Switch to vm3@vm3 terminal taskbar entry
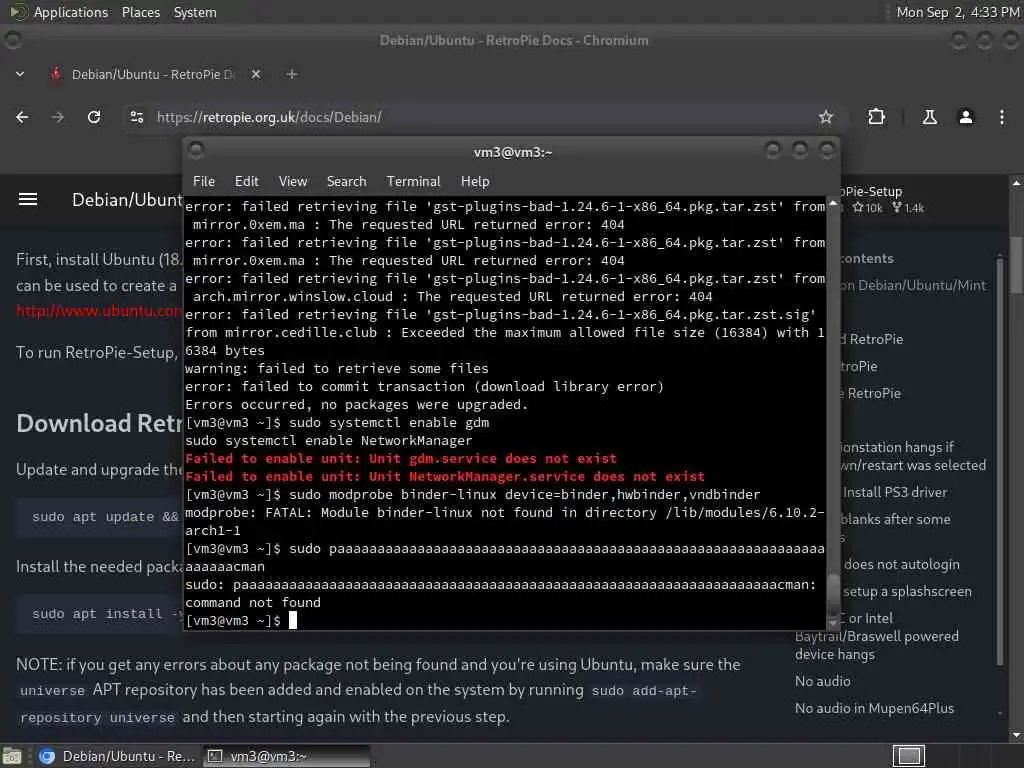 [x=286, y=756]
